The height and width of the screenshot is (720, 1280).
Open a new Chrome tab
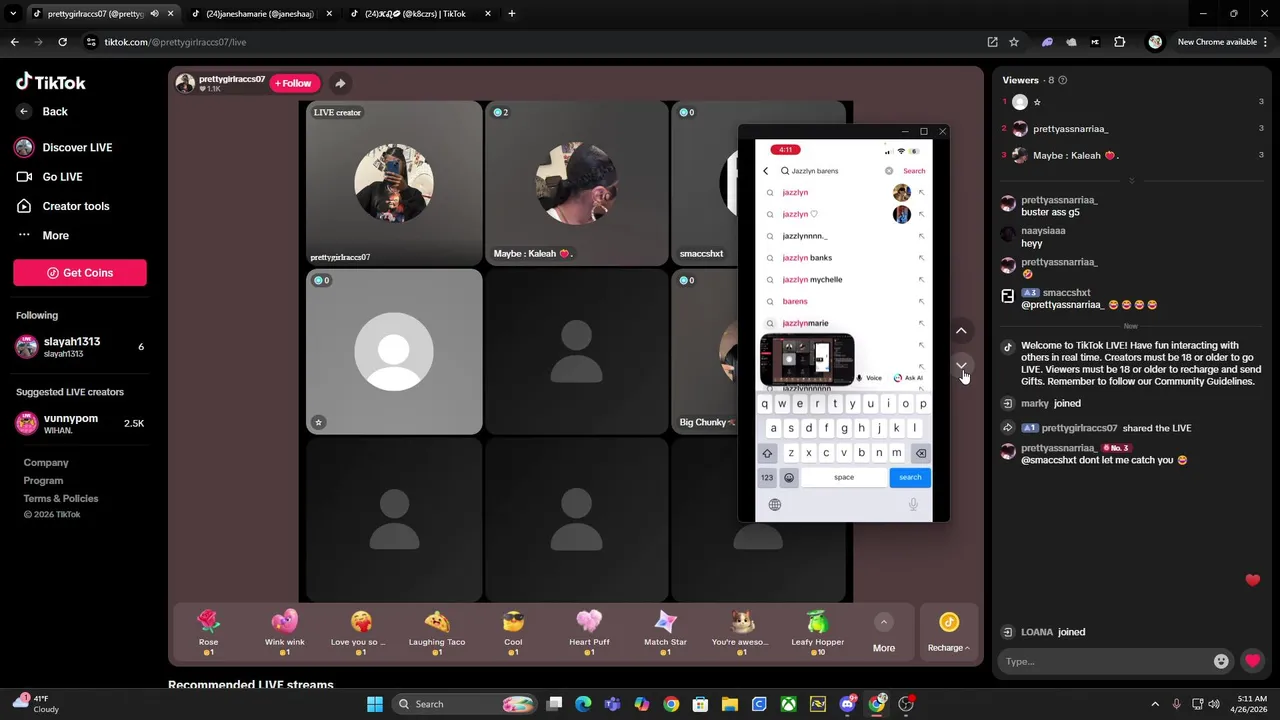click(x=512, y=14)
